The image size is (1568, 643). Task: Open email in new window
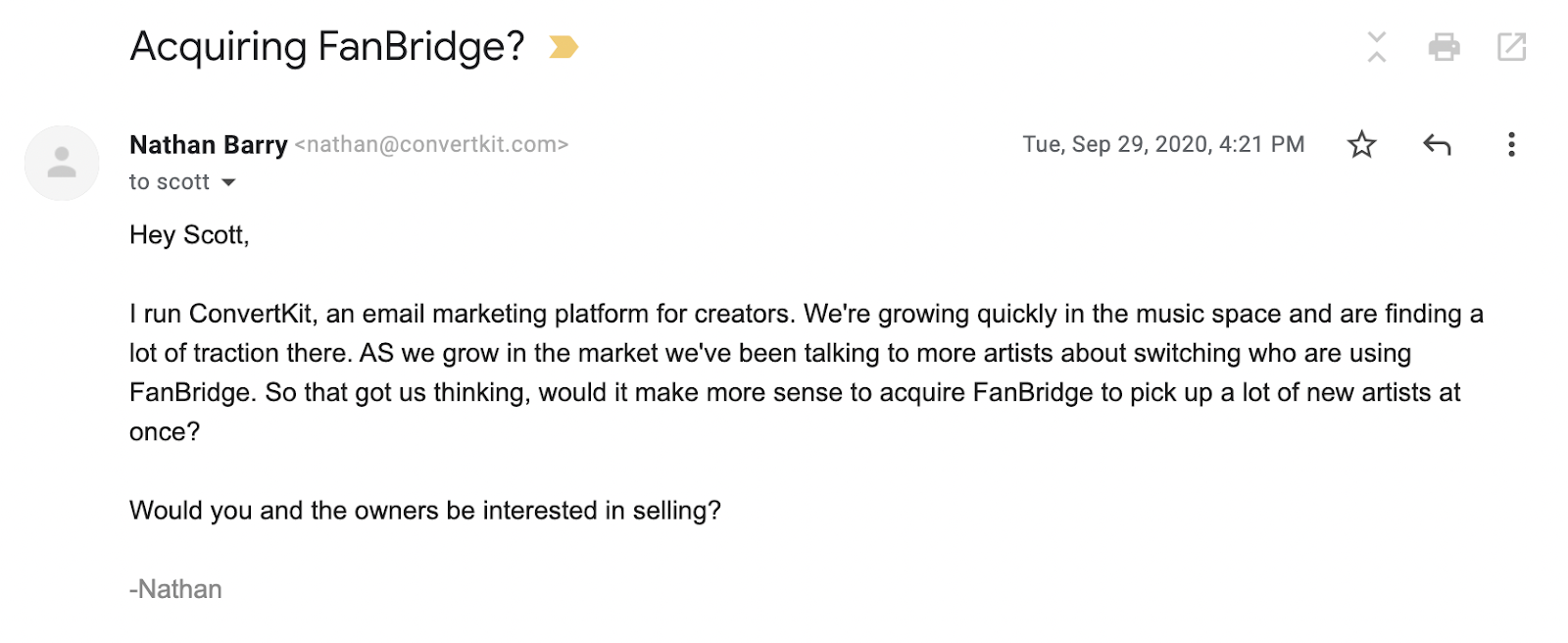1511,47
